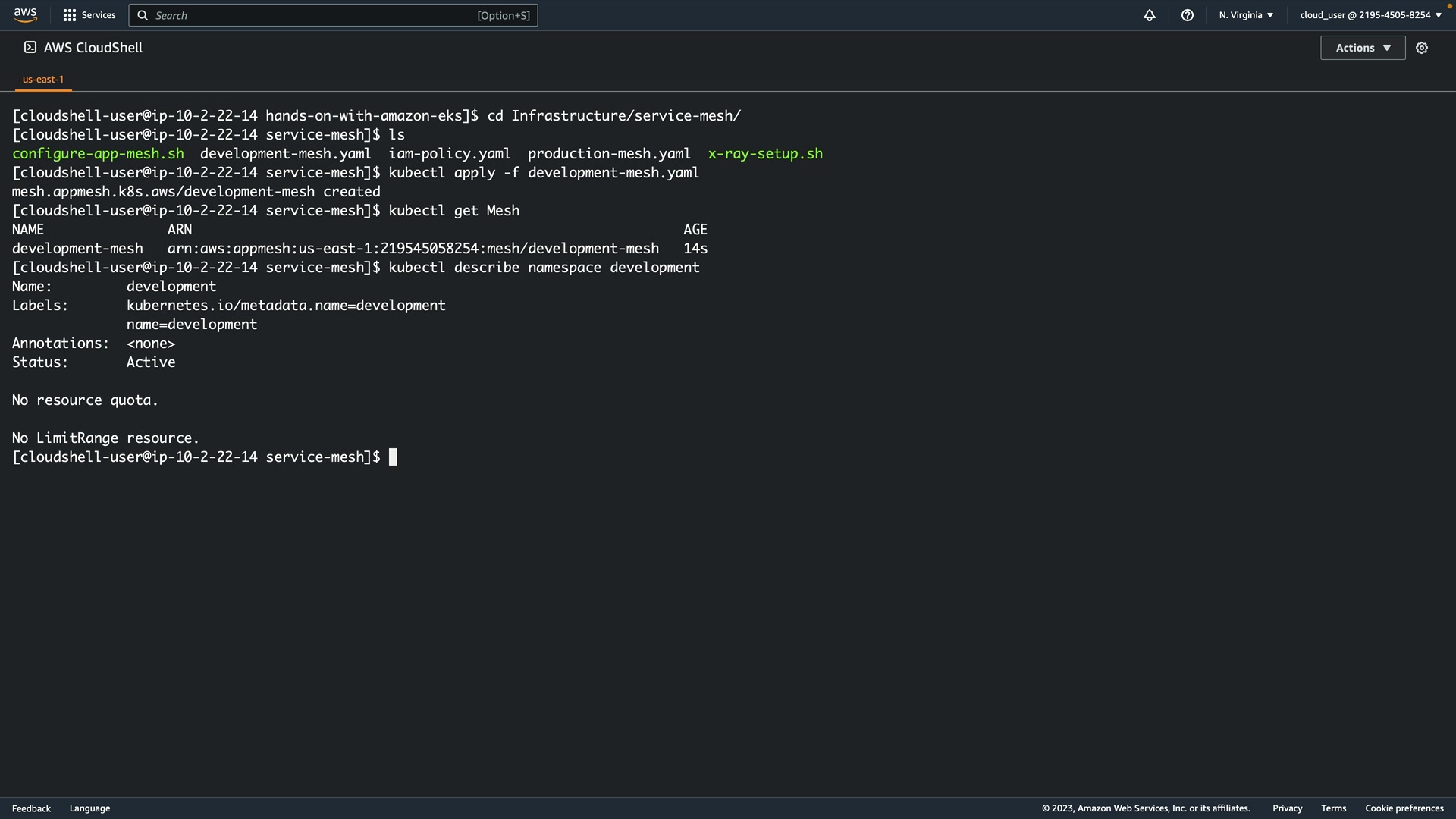This screenshot has height=819, width=1456.
Task: Open the help question mark icon
Action: [1187, 15]
